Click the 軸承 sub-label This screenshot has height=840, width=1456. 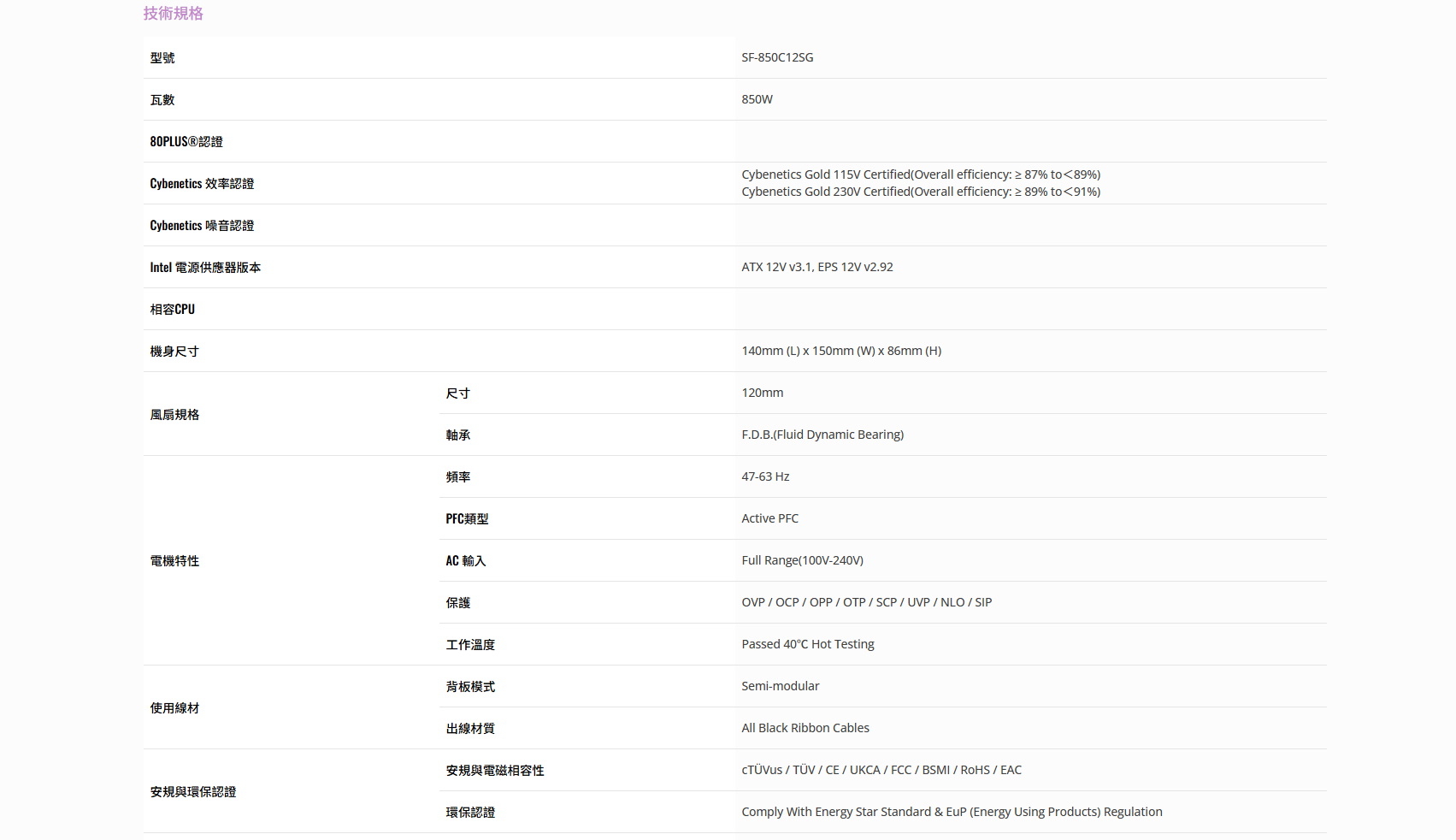tap(458, 435)
